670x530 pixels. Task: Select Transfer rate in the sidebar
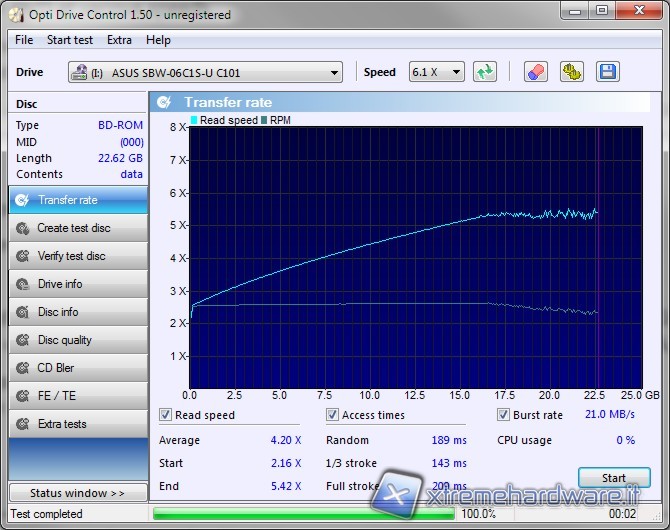tap(78, 200)
